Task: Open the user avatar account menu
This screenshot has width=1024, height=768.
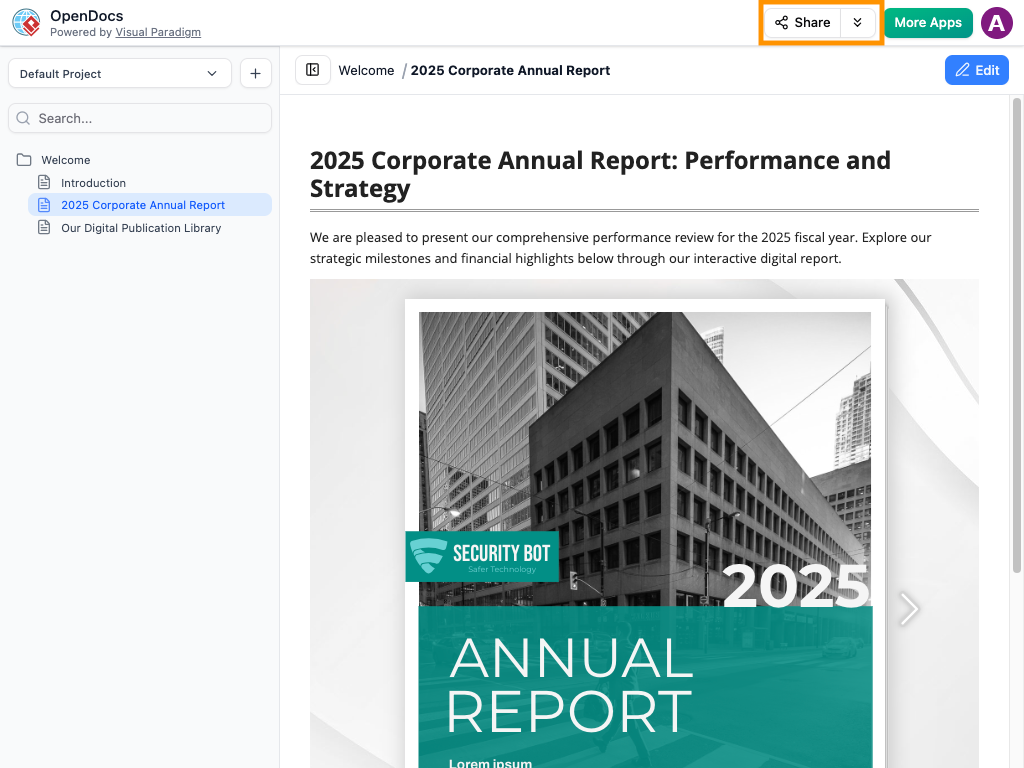Action: pyautogui.click(x=996, y=23)
